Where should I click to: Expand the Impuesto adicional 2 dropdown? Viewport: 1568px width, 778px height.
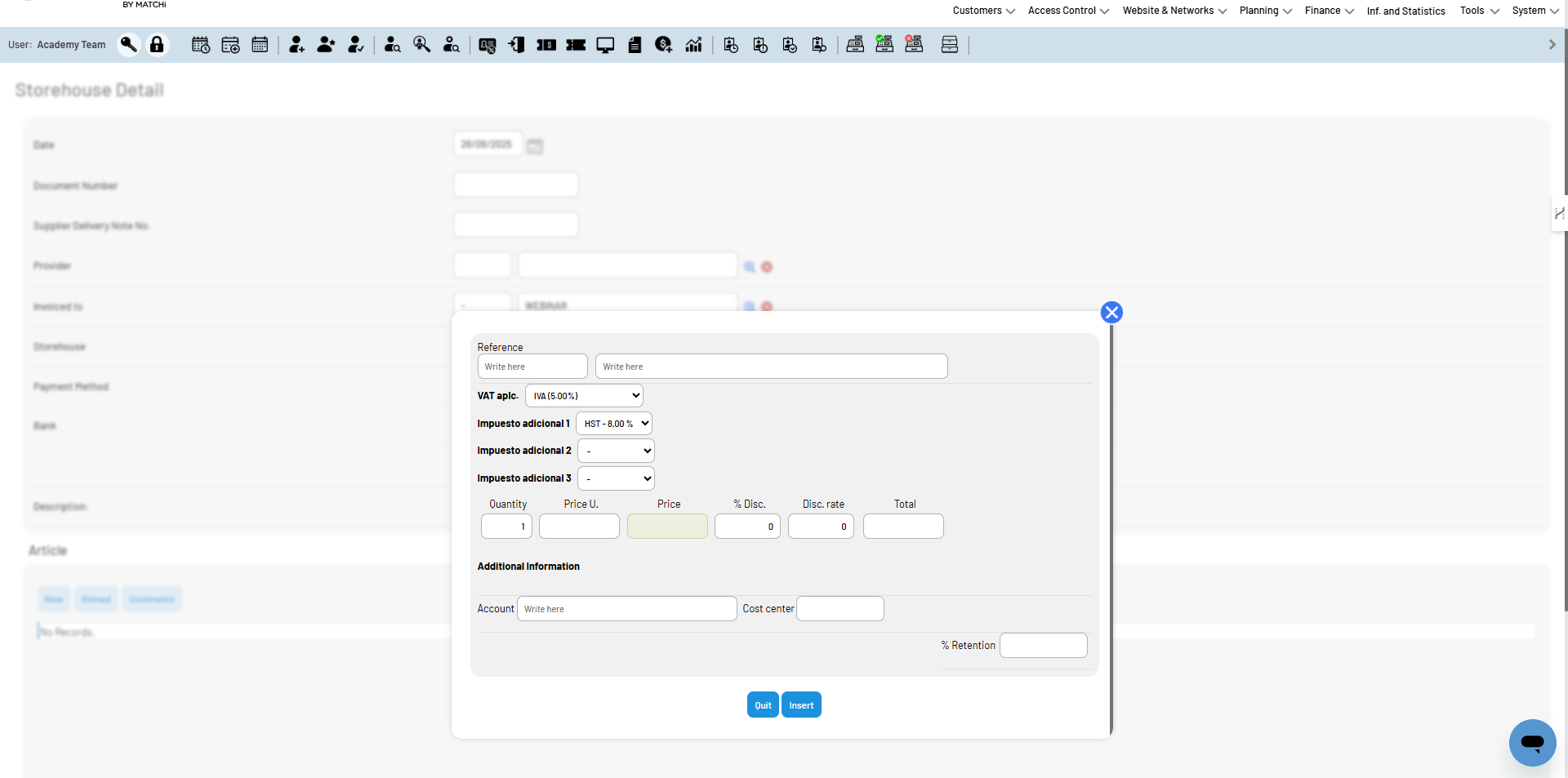pos(615,450)
